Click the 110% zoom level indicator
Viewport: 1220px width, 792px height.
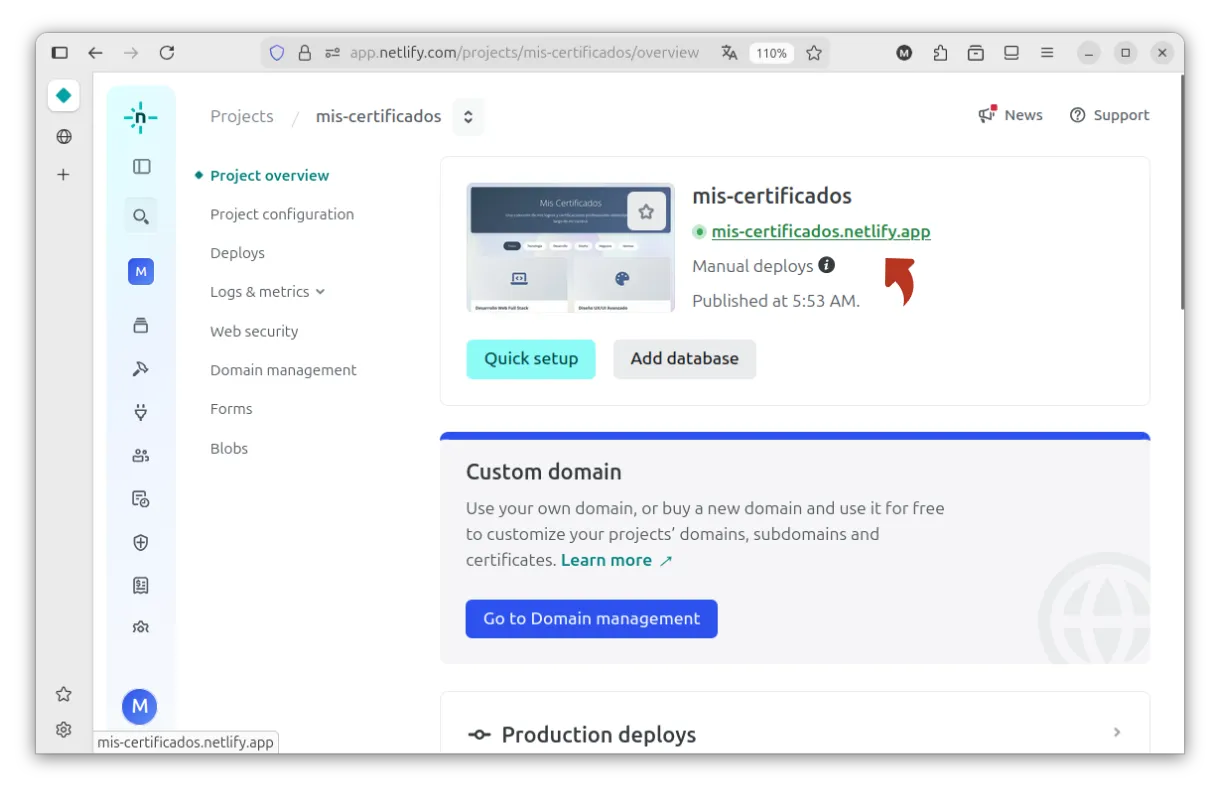771,53
